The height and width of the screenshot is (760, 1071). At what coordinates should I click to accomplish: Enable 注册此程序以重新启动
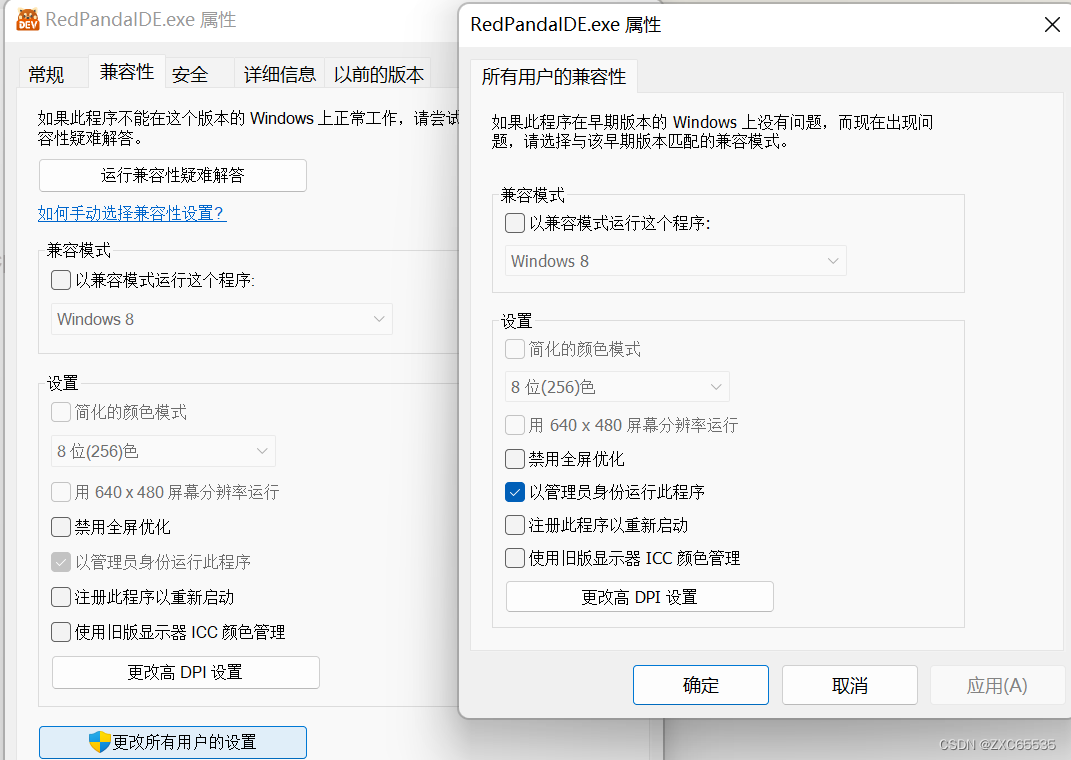514,525
